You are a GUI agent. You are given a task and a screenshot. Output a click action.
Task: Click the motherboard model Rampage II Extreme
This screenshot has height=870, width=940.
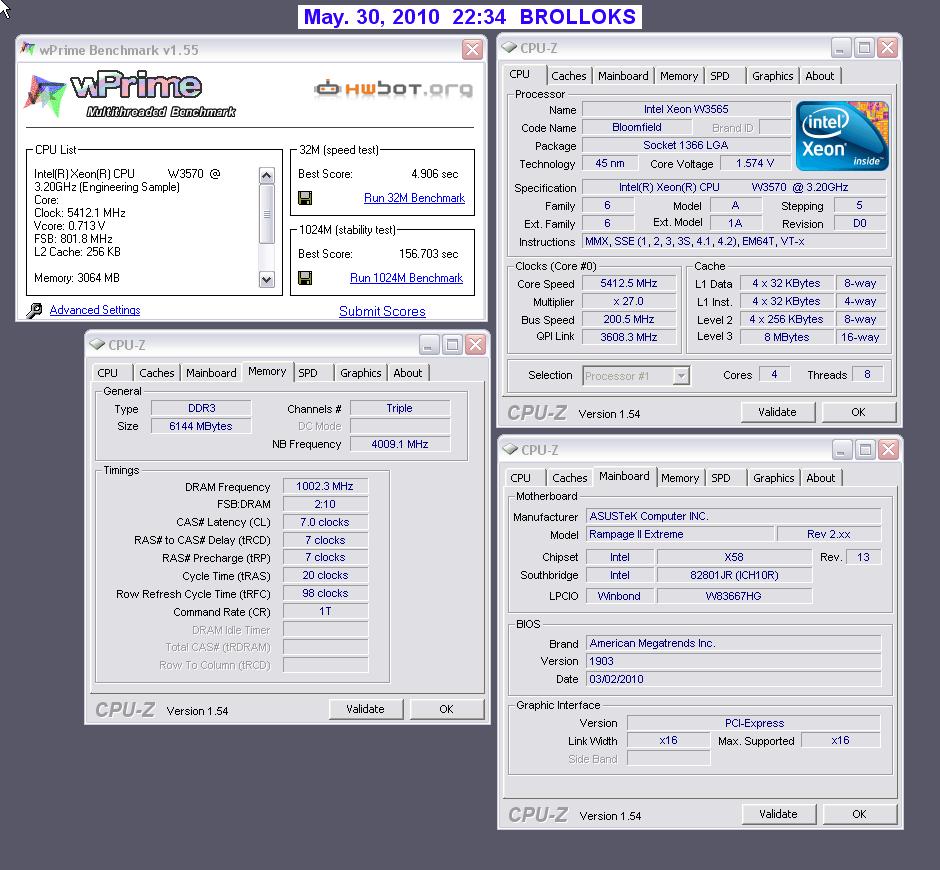point(680,534)
